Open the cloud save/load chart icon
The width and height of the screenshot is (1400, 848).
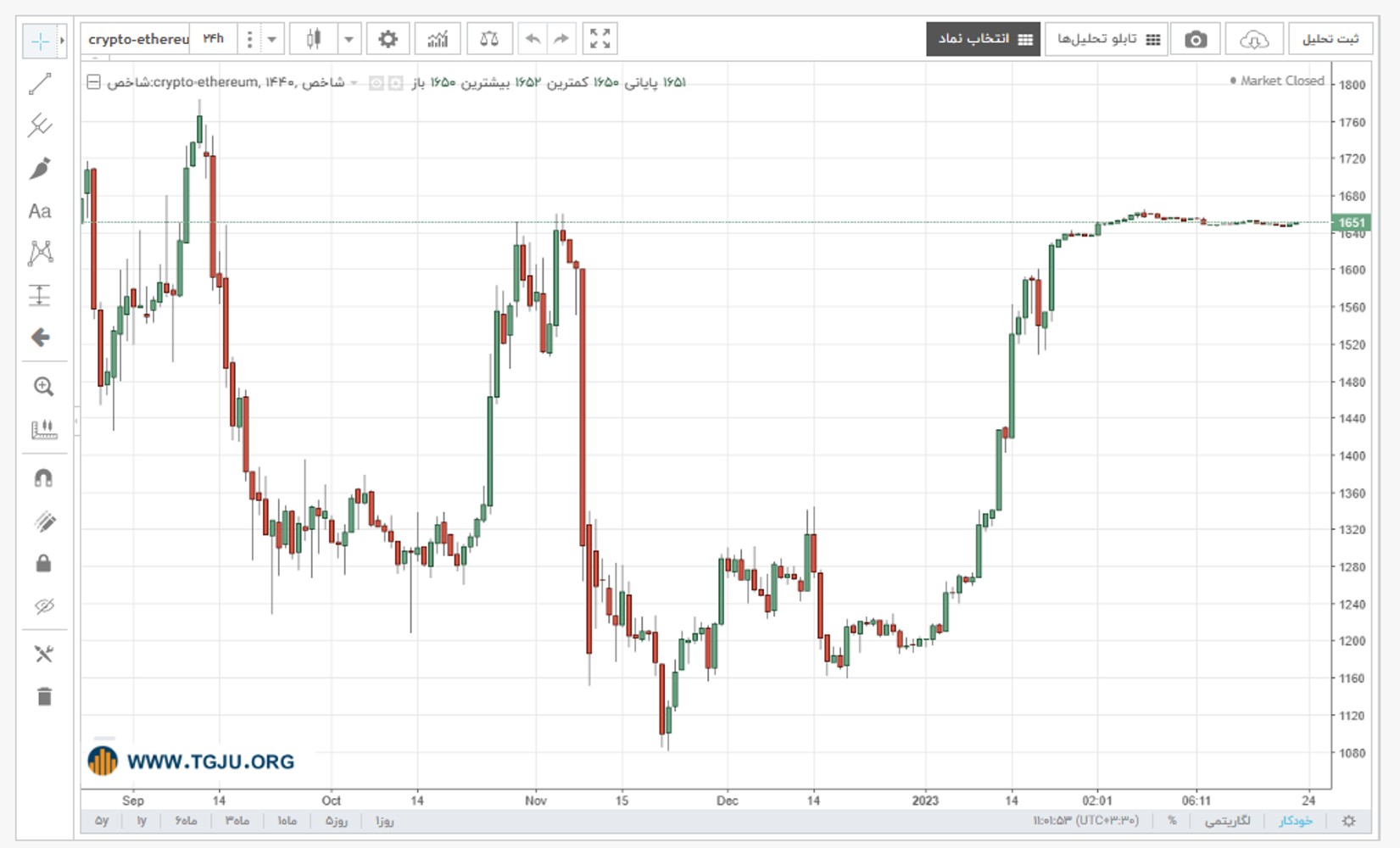1254,39
